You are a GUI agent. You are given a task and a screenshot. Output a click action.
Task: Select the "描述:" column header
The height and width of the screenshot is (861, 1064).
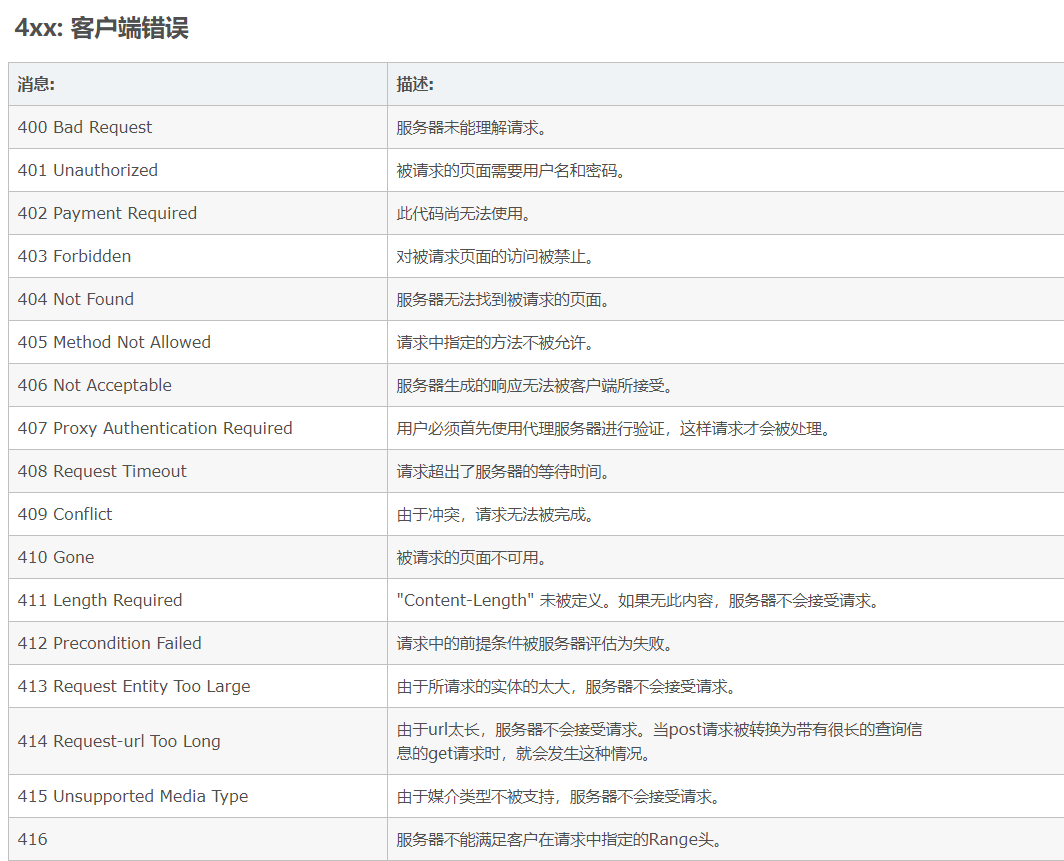pyautogui.click(x=725, y=84)
